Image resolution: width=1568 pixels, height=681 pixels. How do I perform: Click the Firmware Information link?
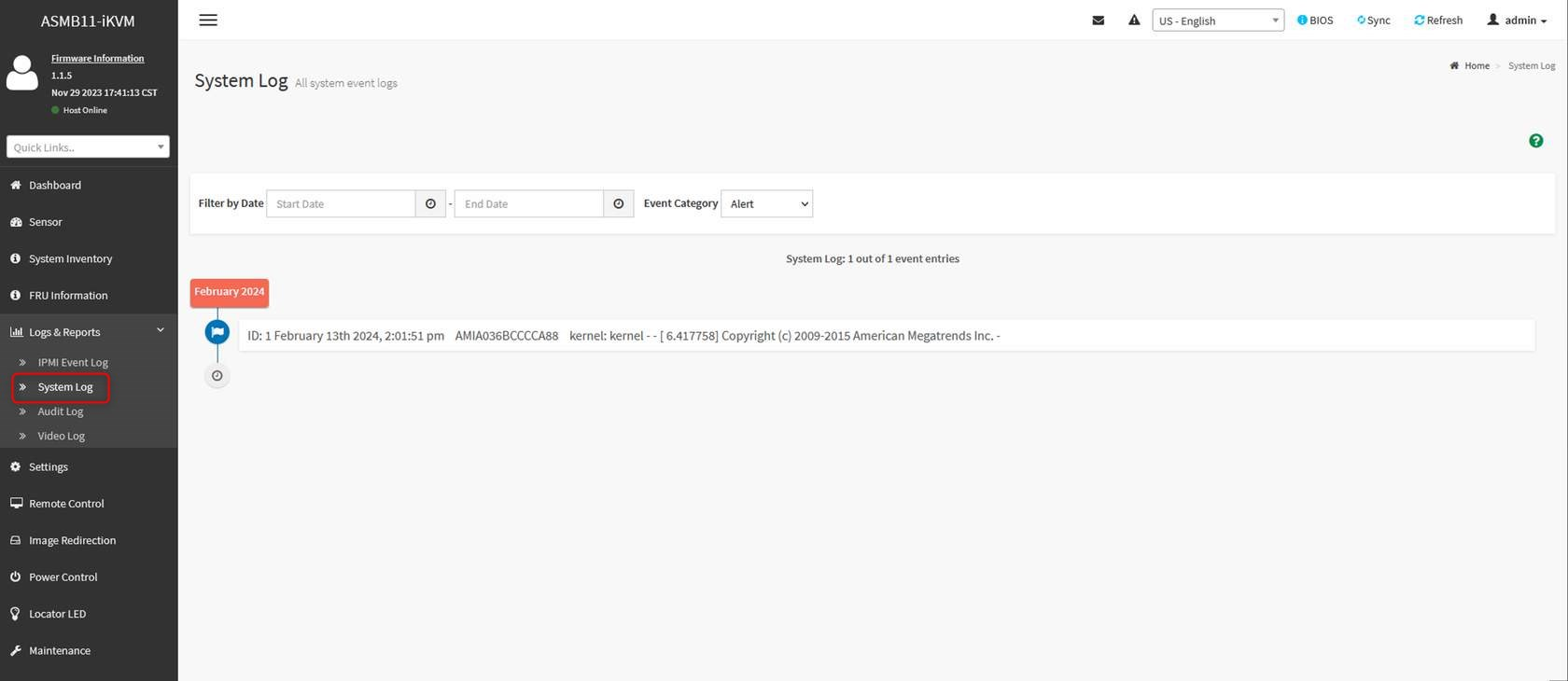[98, 58]
